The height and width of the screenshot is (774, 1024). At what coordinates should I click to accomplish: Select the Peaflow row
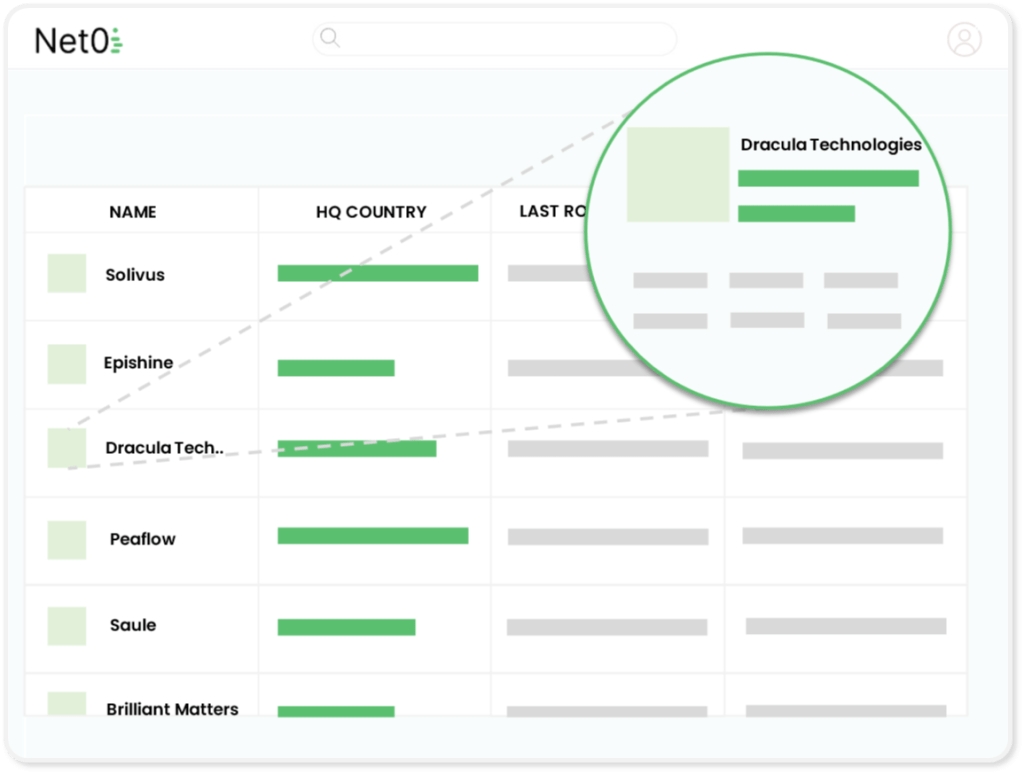(140, 538)
